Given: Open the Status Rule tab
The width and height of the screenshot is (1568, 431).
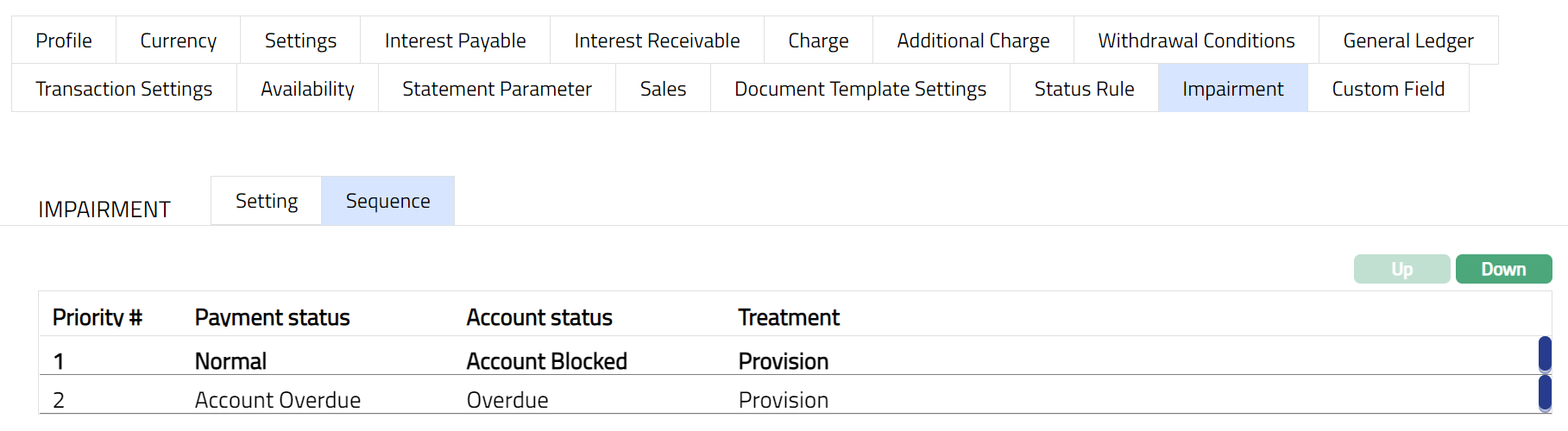Looking at the screenshot, I should tap(1084, 89).
